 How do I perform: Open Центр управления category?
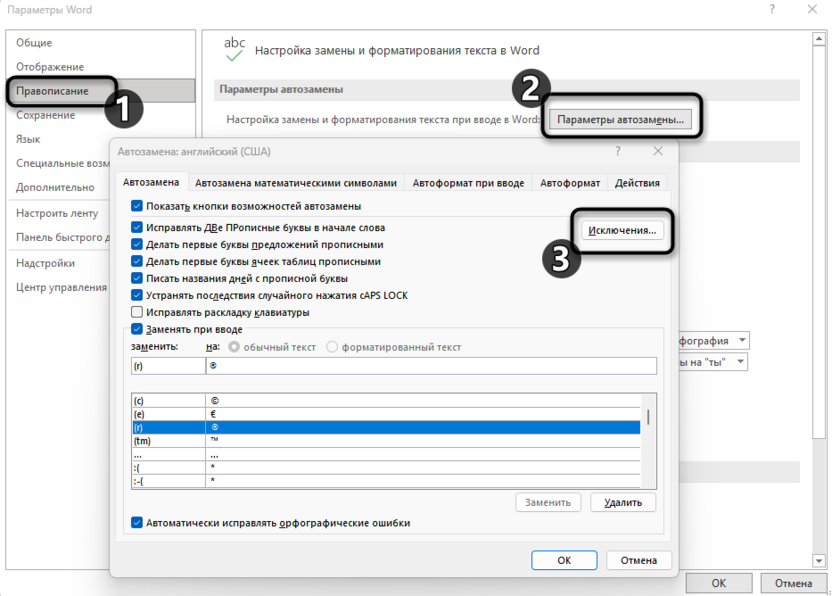[62, 287]
